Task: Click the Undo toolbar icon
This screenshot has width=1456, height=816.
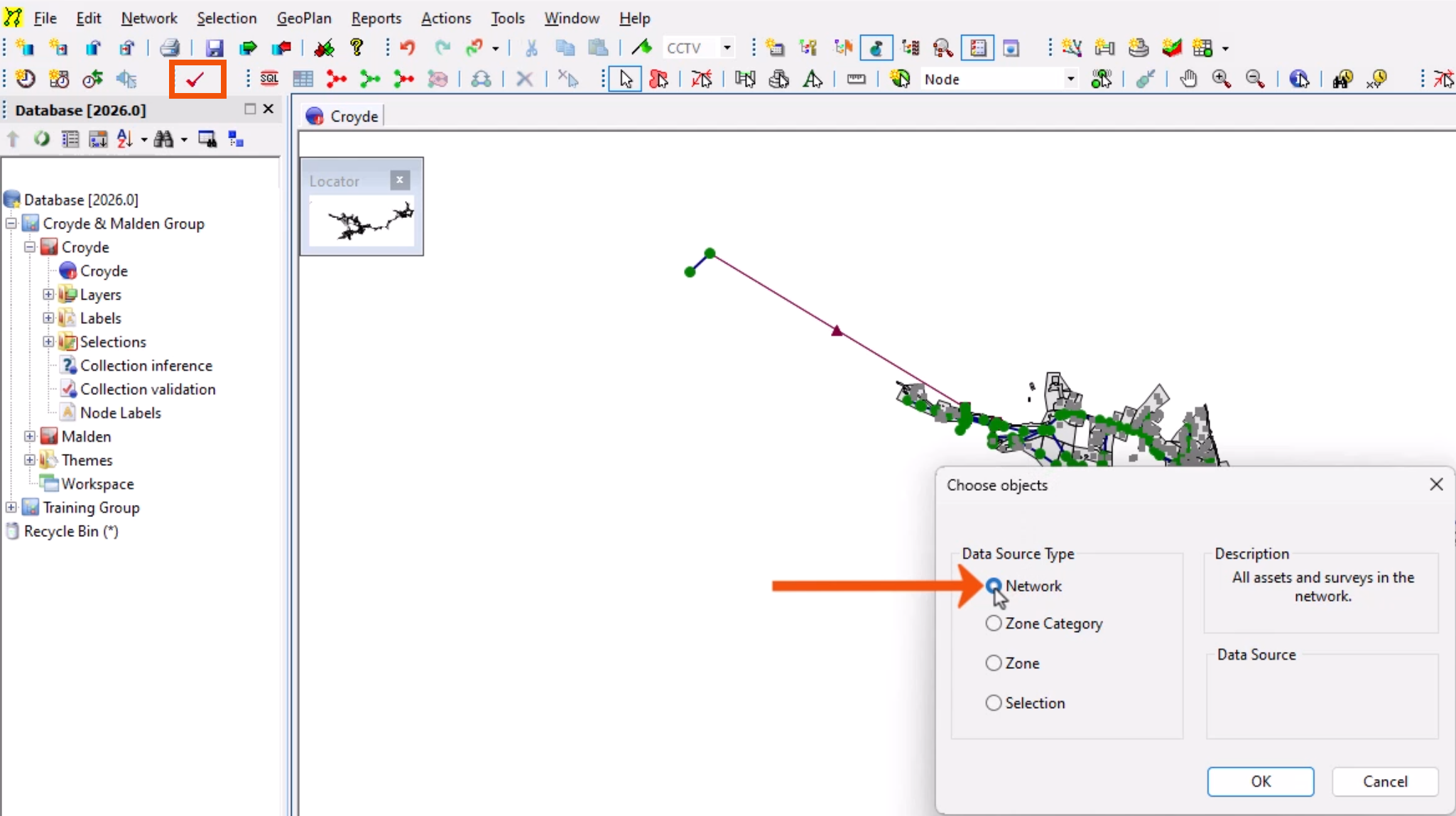Action: coord(407,47)
